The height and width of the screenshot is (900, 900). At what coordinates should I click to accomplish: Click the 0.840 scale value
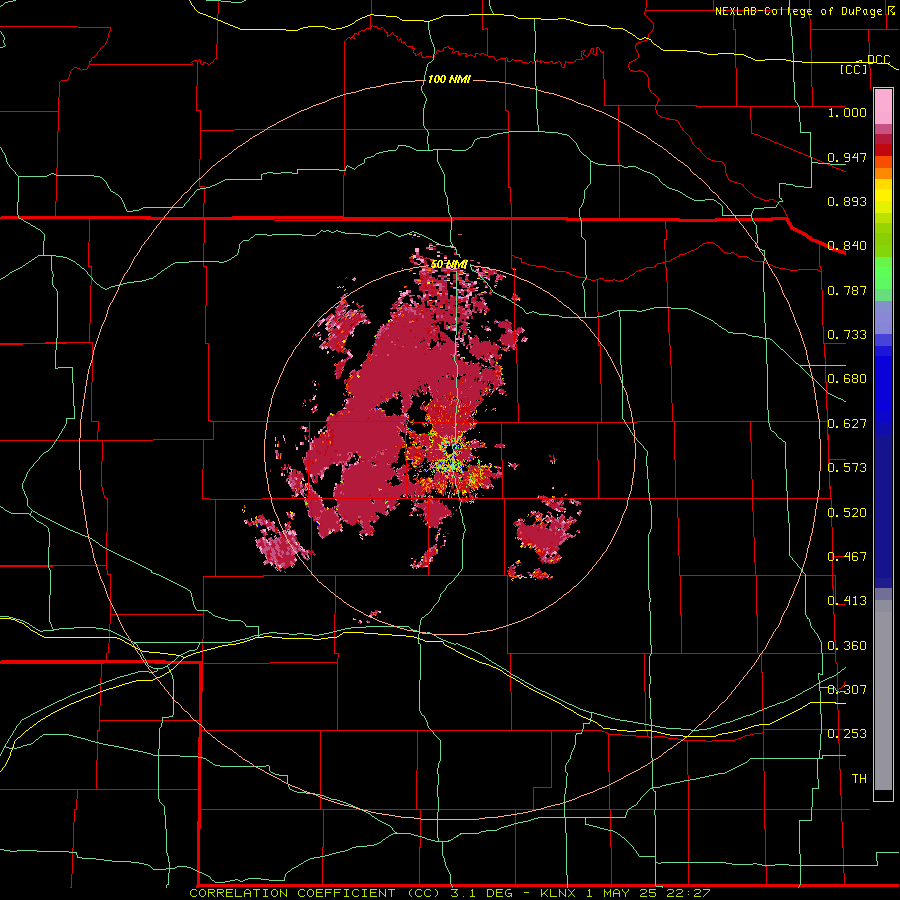pos(847,246)
